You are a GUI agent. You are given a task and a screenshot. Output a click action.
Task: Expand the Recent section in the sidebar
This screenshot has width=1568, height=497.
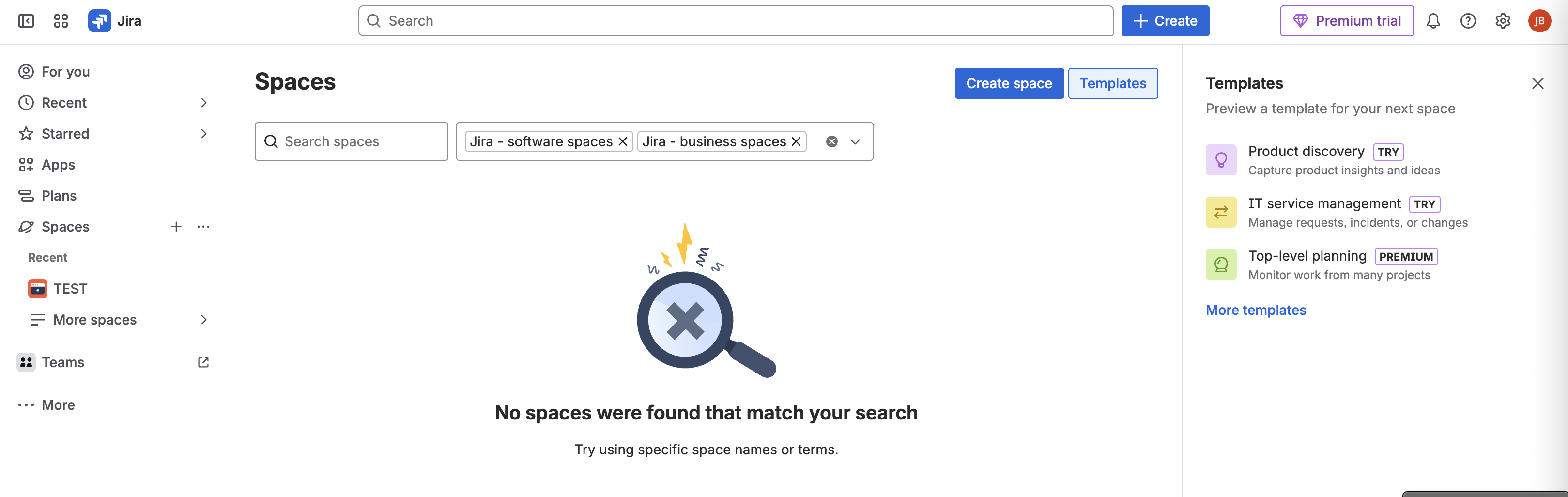(x=203, y=102)
